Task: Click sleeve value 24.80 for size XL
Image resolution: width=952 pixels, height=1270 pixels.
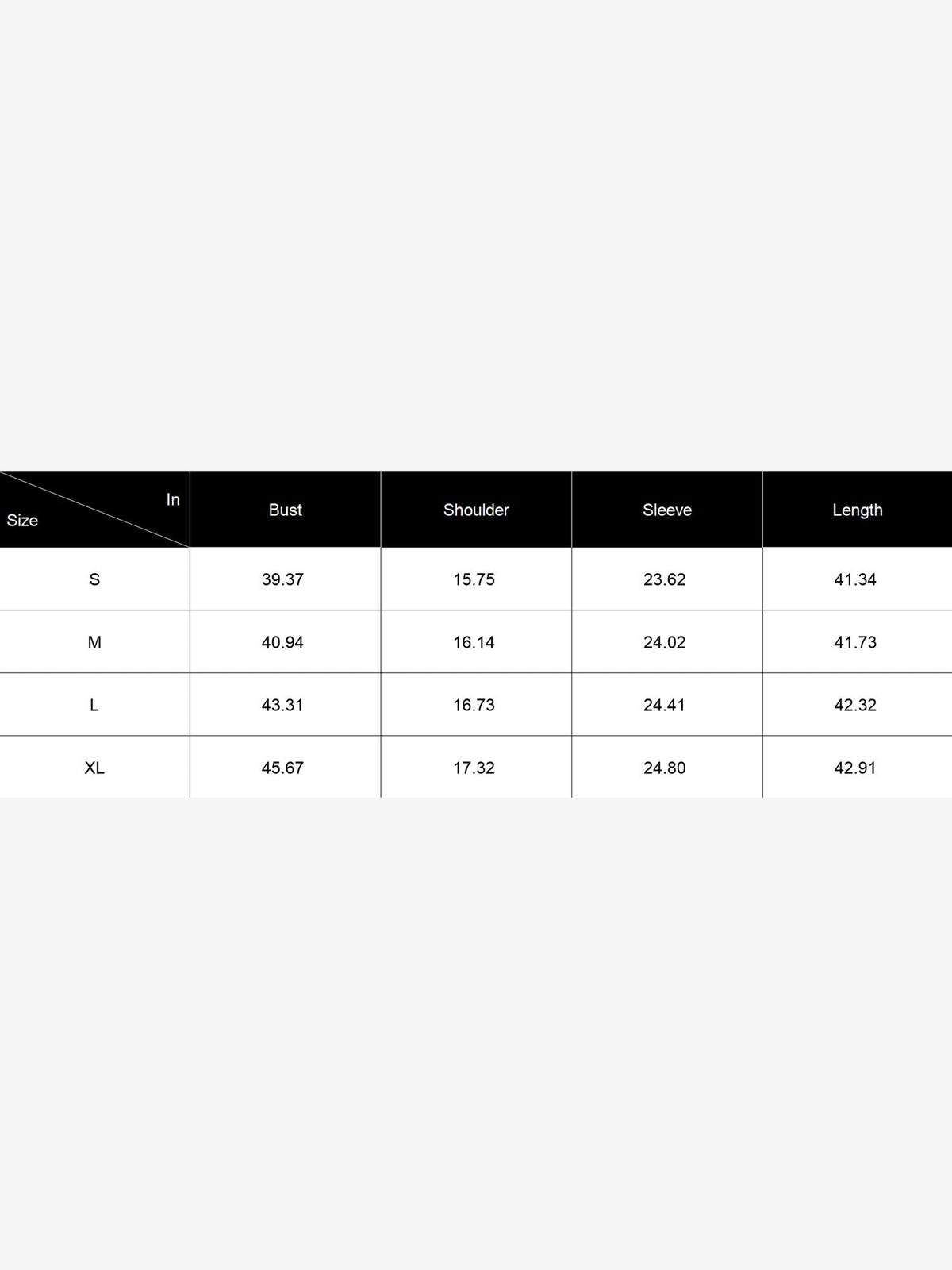Action: click(665, 768)
